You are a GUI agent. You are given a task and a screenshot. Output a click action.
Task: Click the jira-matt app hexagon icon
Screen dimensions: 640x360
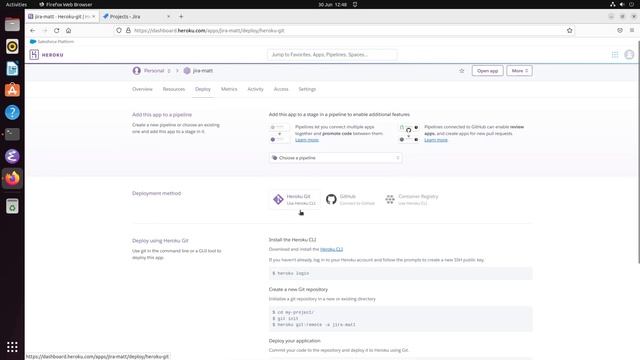click(x=187, y=71)
